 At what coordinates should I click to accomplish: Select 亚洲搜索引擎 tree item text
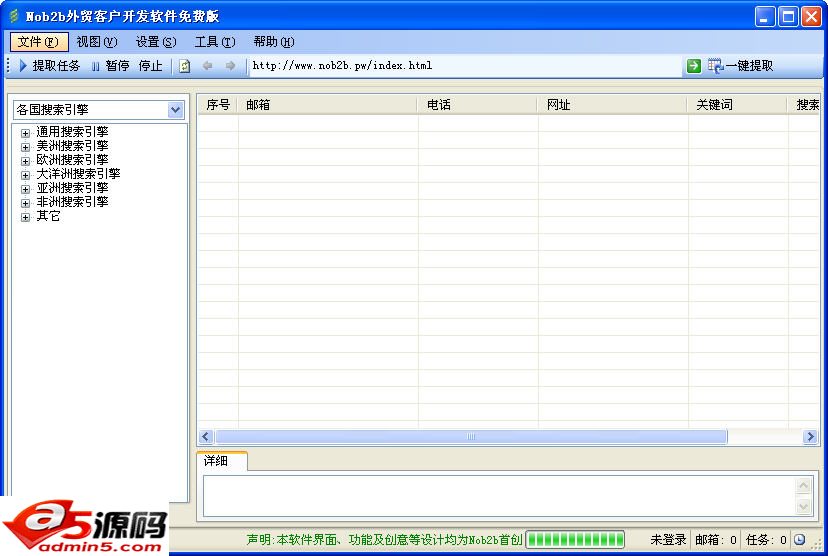72,188
